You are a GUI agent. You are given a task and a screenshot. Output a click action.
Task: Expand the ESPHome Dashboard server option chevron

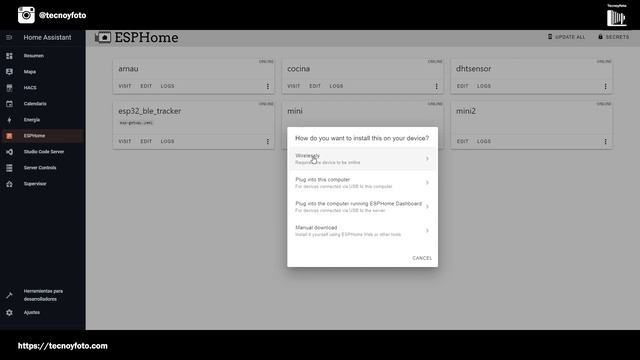tap(427, 207)
